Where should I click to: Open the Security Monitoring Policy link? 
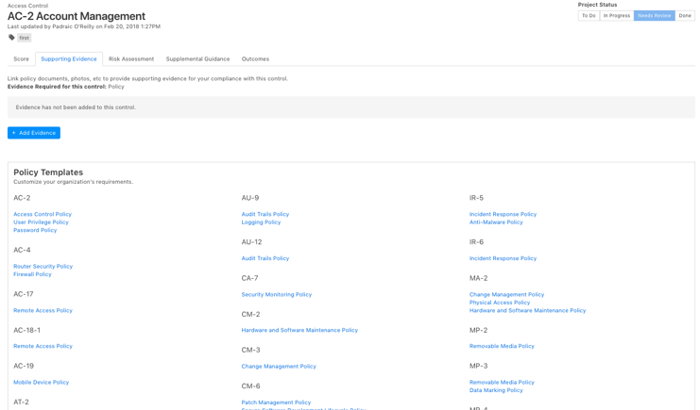coord(276,294)
